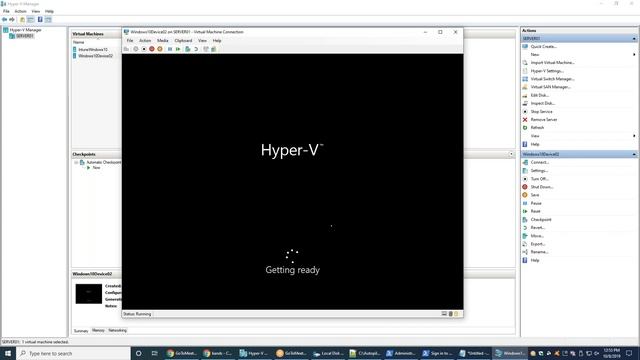Click Checkpoint in Actions pane
Screen dimensions: 640x360
tap(541, 220)
